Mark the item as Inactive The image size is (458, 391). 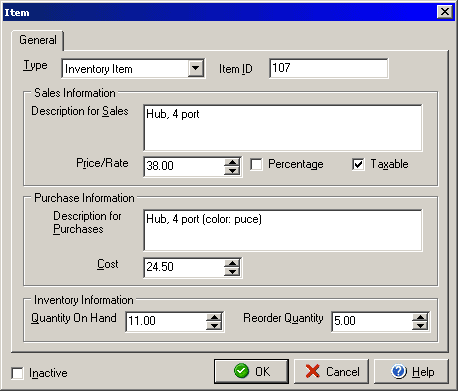(17, 373)
